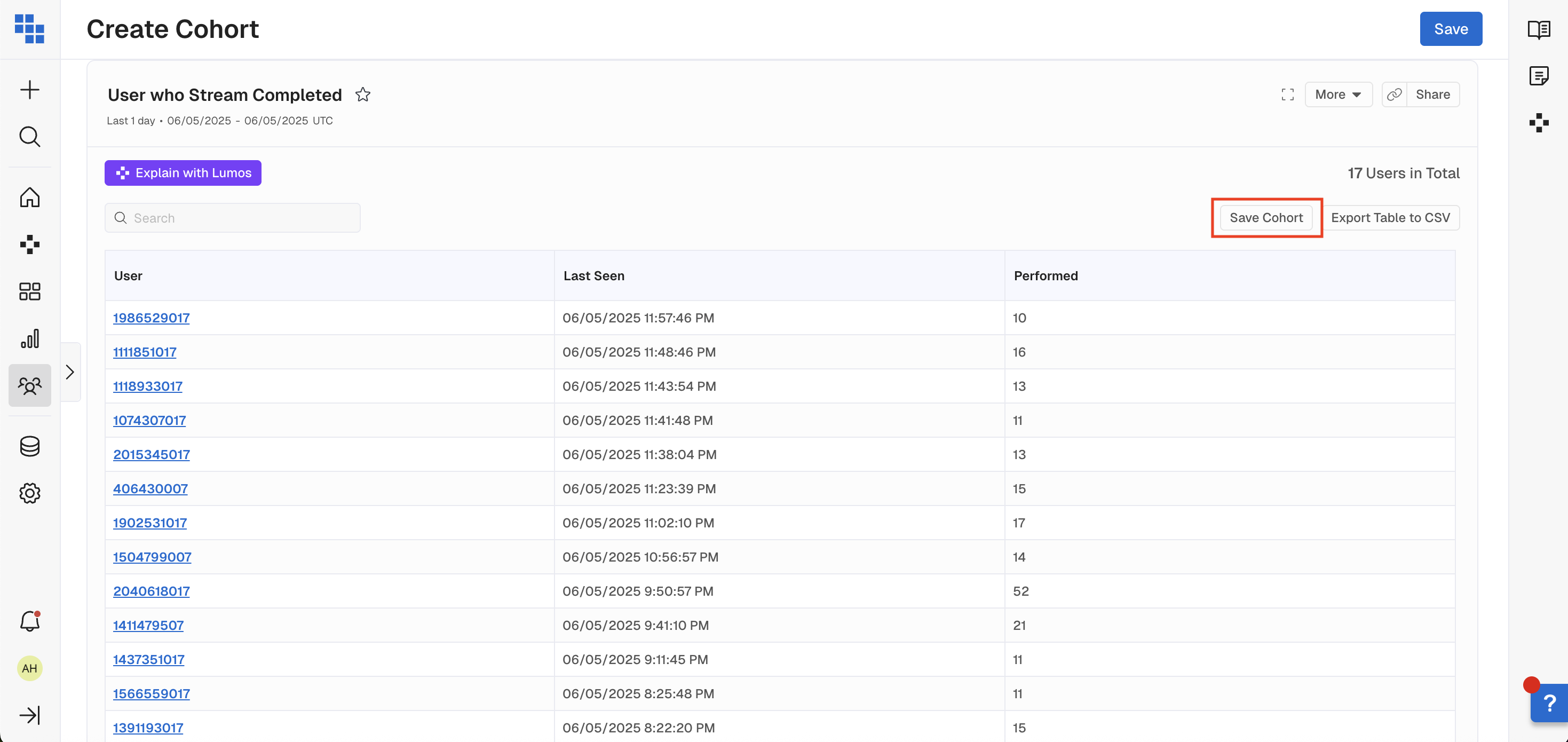Go to the Home icon in sidebar
1568x742 pixels.
[29, 197]
